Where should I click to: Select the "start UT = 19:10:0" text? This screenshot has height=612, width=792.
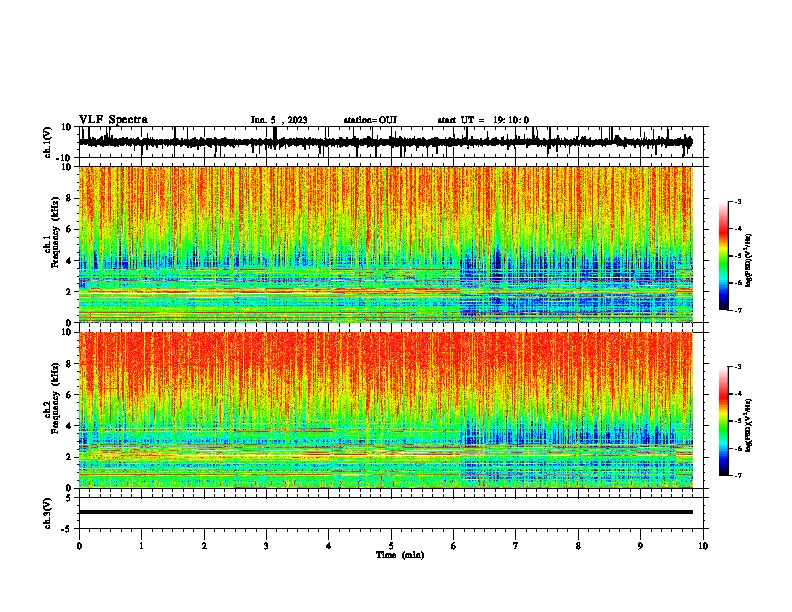[x=483, y=120]
